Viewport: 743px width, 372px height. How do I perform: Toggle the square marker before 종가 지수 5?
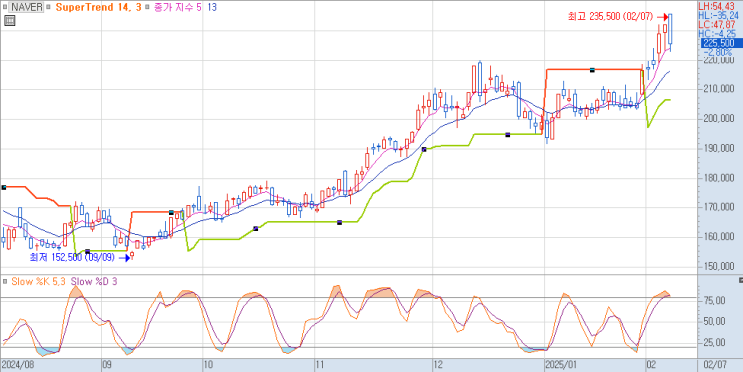coord(148,7)
